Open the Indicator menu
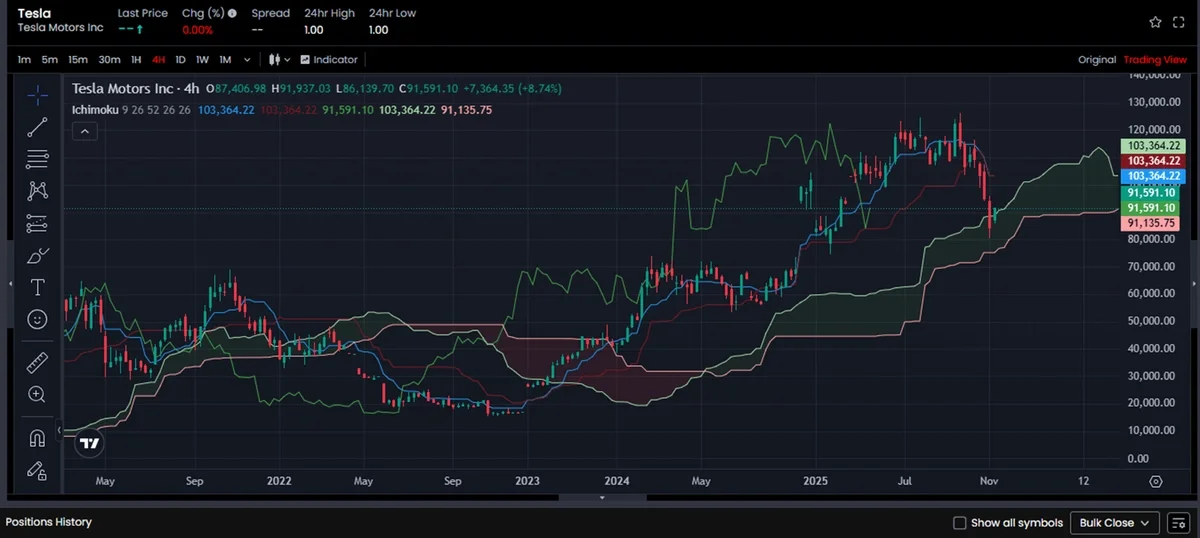The height and width of the screenshot is (538, 1200). (x=328, y=60)
